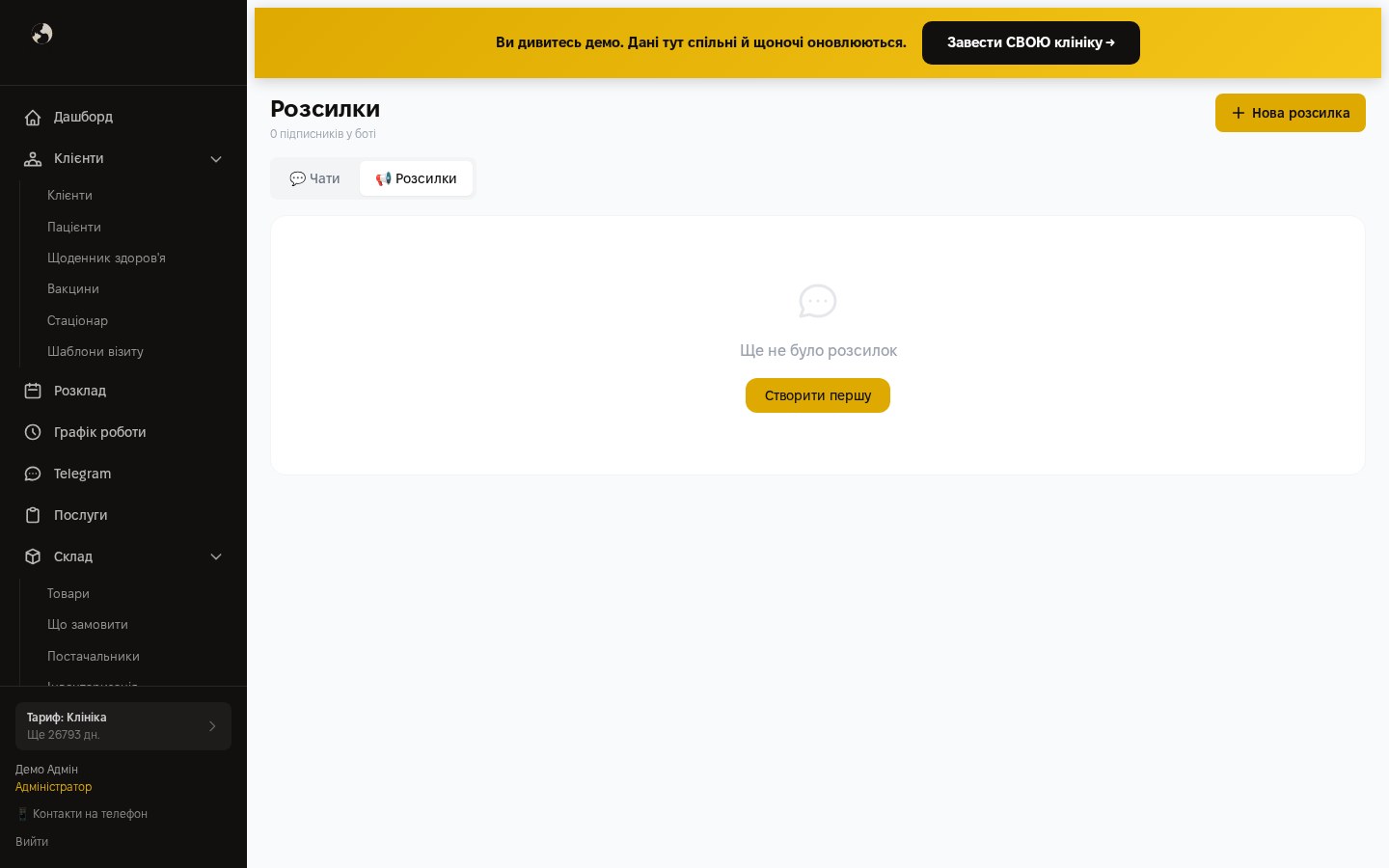Open the Telegram section
This screenshot has height=868, width=1389.
point(123,474)
